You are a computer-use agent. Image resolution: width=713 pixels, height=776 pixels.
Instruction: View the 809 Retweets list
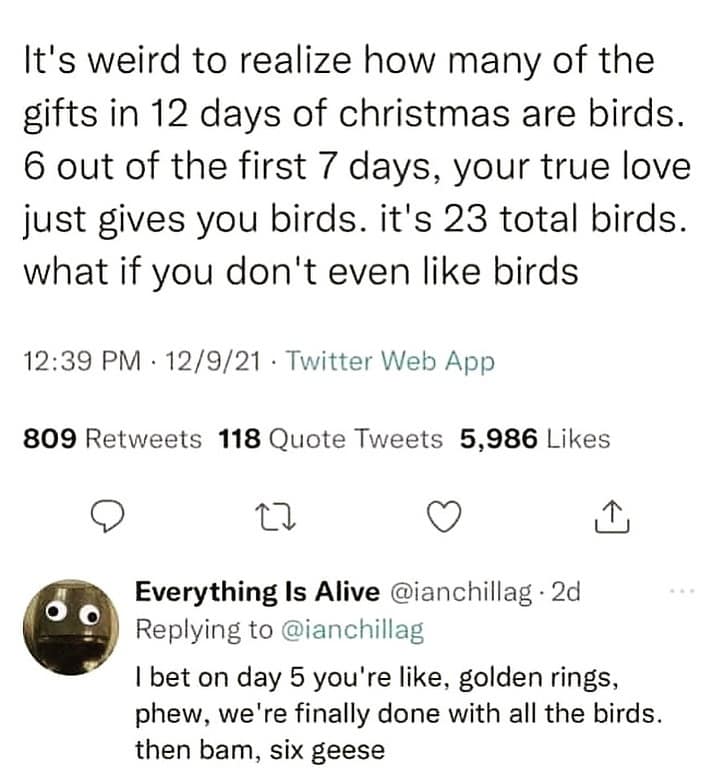[110, 438]
